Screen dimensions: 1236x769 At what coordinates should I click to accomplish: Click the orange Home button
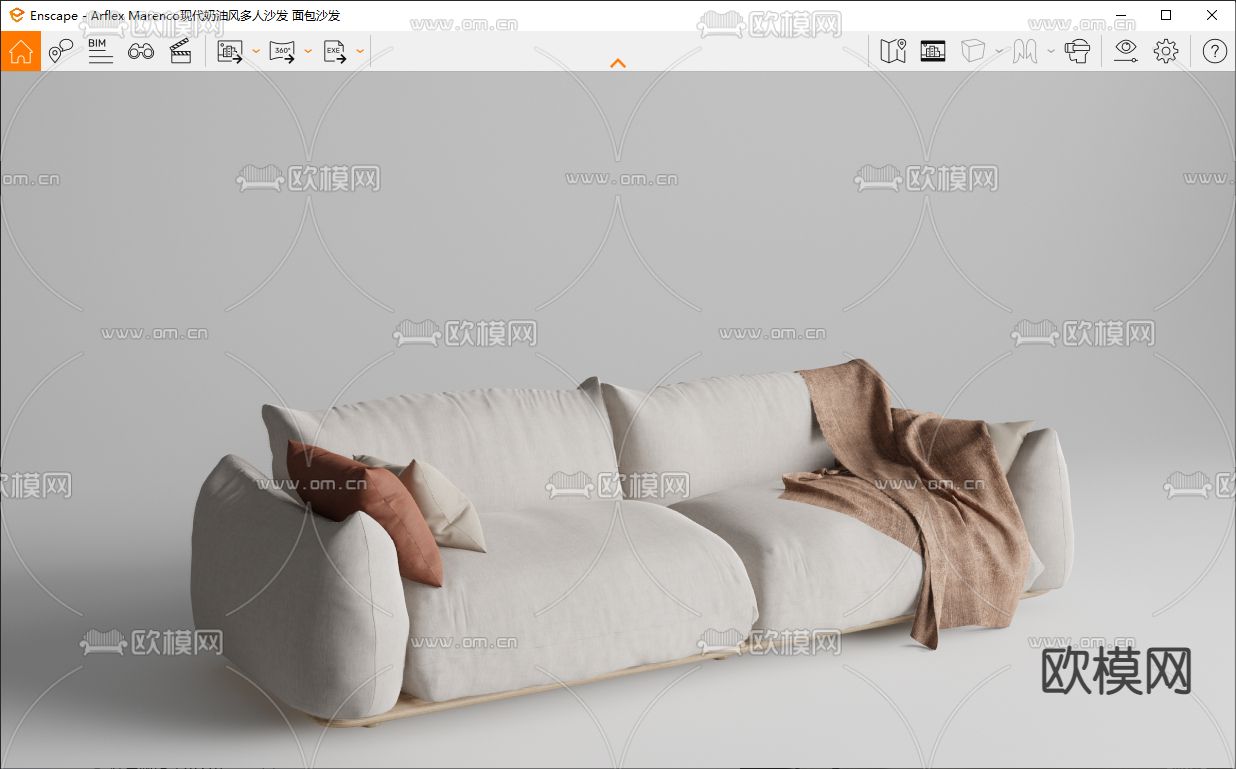[x=21, y=51]
